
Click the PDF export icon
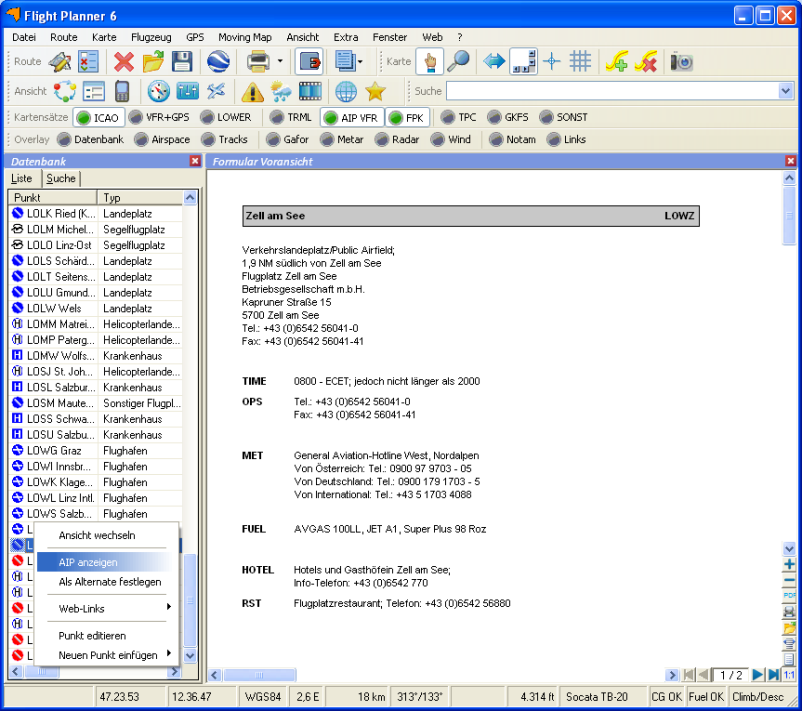click(x=789, y=595)
